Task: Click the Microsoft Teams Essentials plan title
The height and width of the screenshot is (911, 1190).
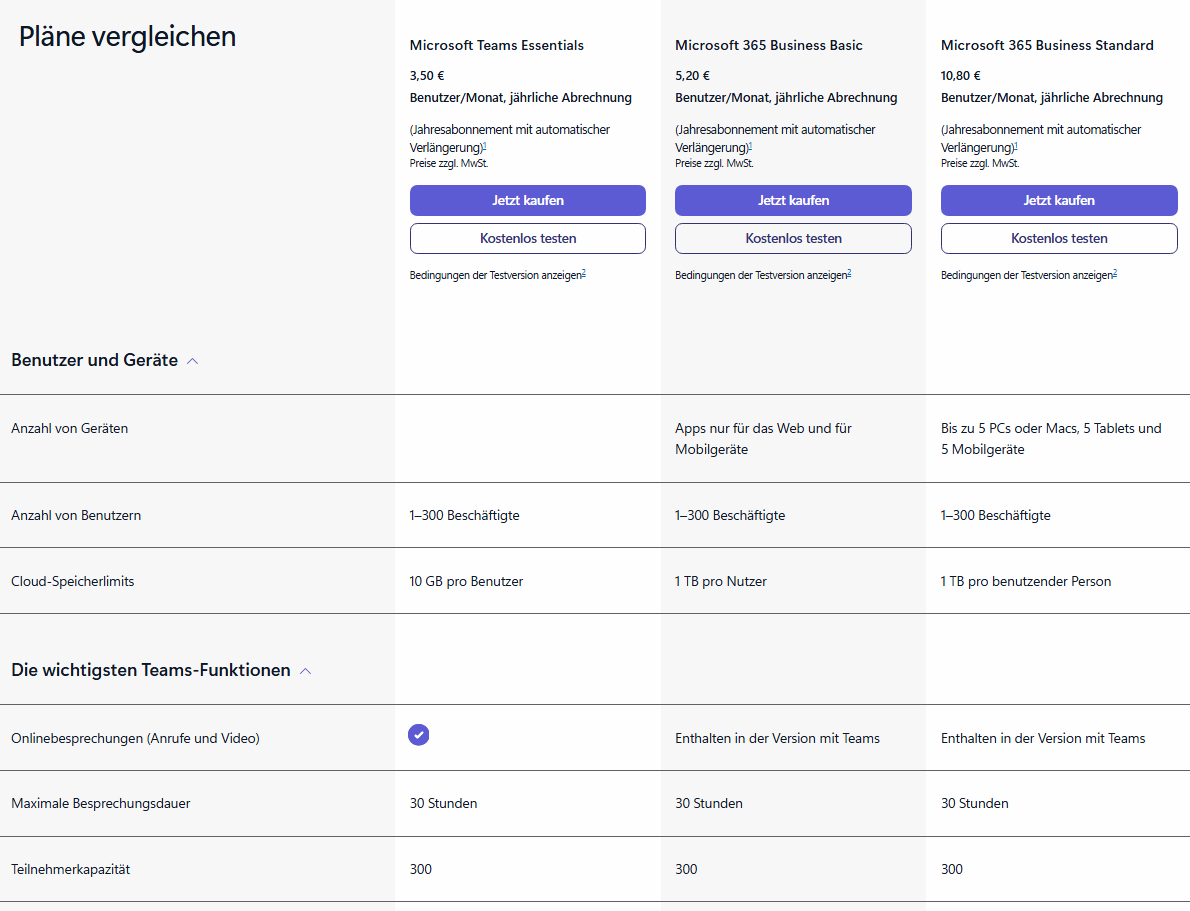Action: pos(497,45)
